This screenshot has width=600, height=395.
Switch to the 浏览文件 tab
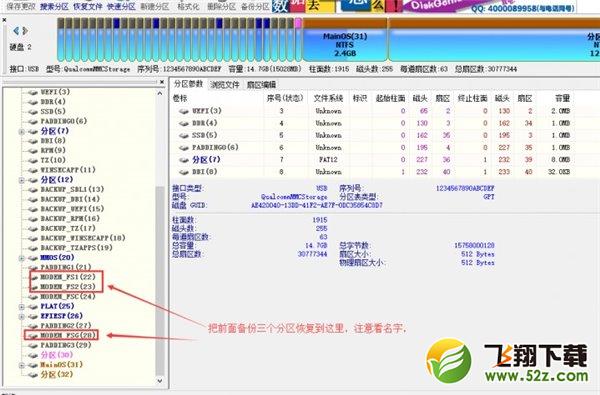225,85
